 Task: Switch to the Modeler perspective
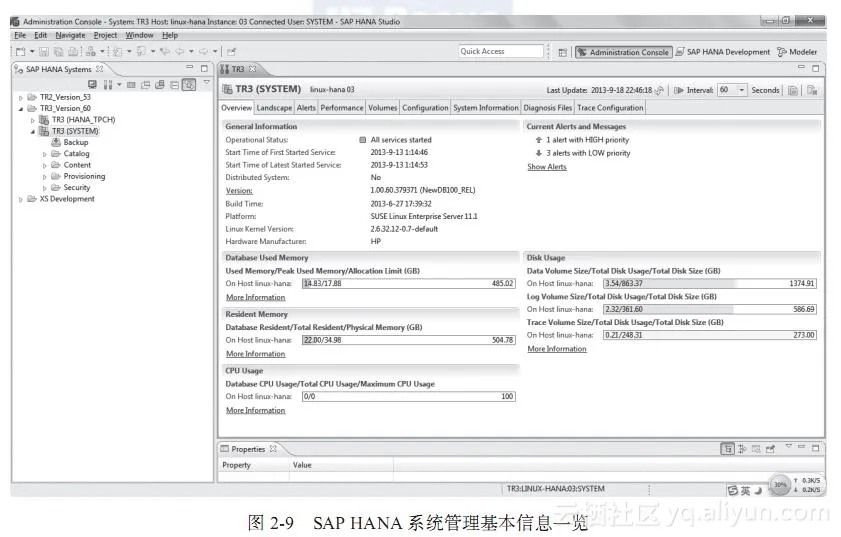tap(797, 52)
